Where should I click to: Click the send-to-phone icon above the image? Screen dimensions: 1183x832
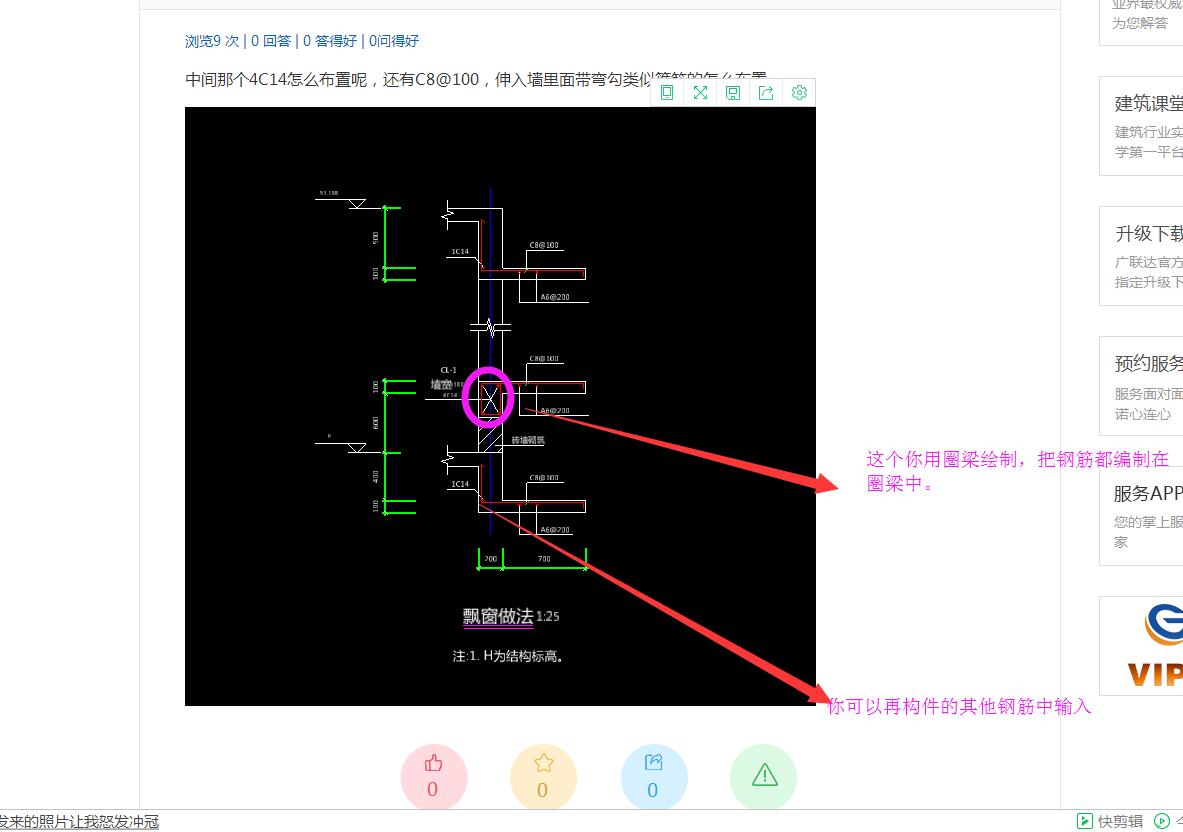tap(667, 93)
